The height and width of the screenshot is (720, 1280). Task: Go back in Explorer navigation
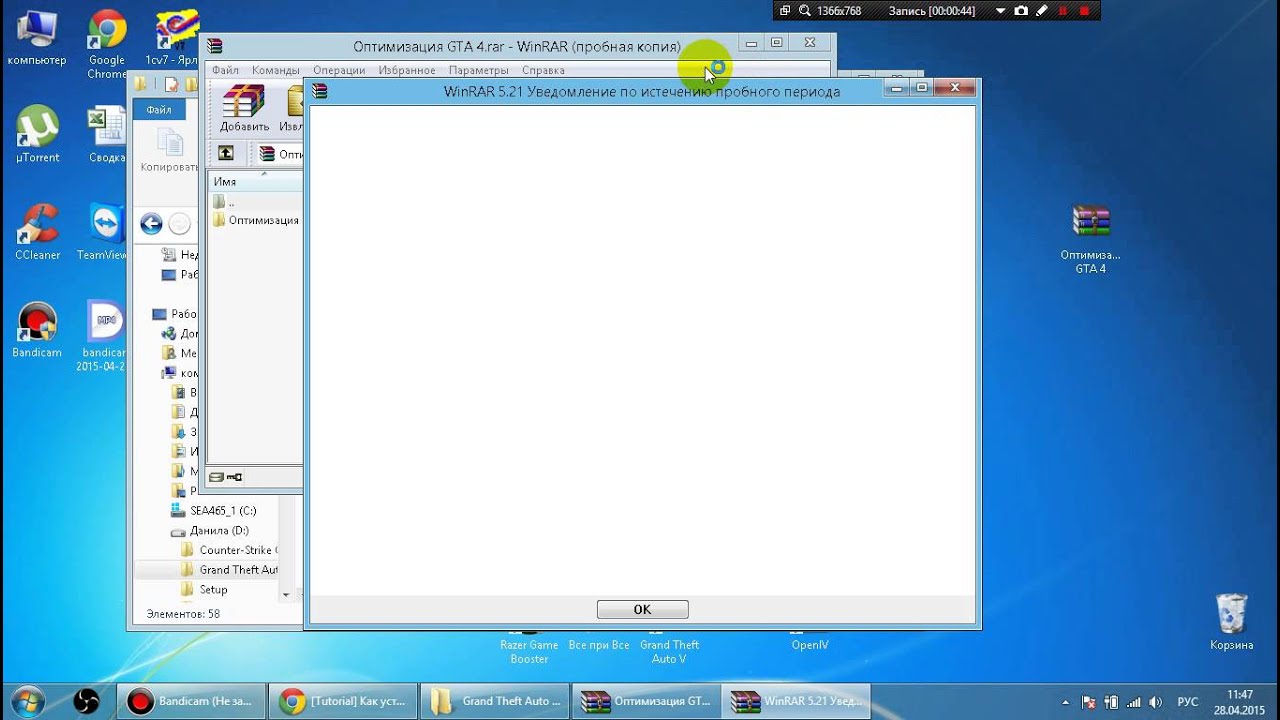point(151,224)
